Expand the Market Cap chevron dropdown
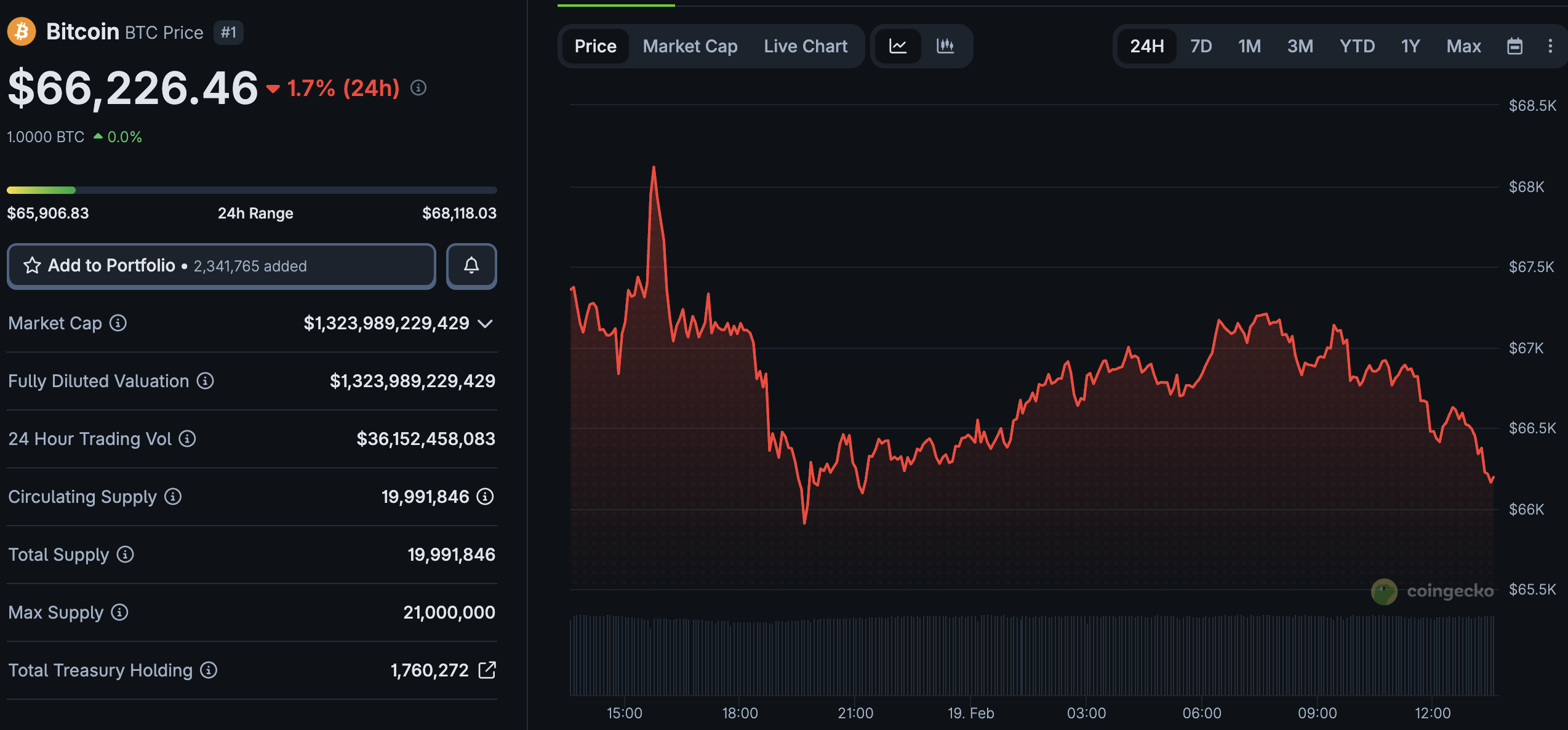The height and width of the screenshot is (730, 1568). click(x=486, y=323)
